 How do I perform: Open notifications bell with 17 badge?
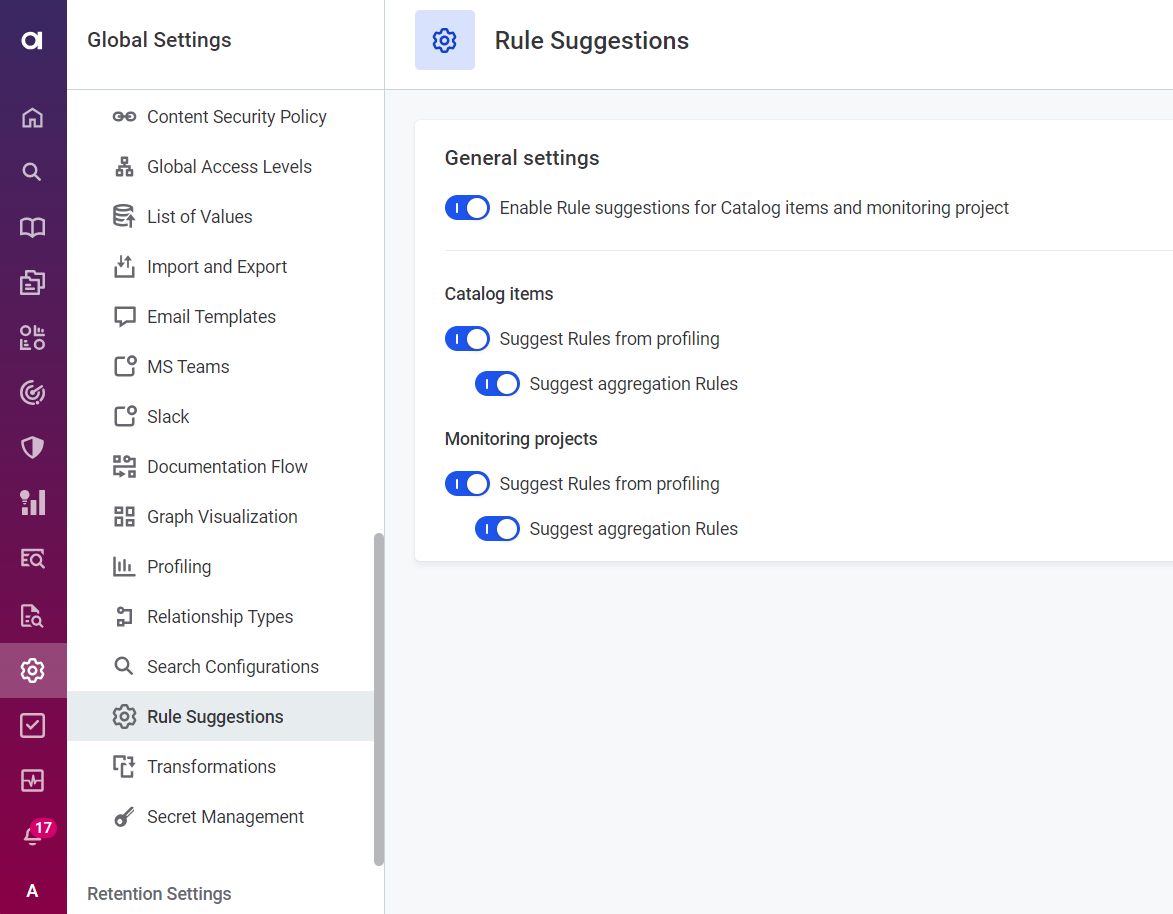pyautogui.click(x=34, y=834)
